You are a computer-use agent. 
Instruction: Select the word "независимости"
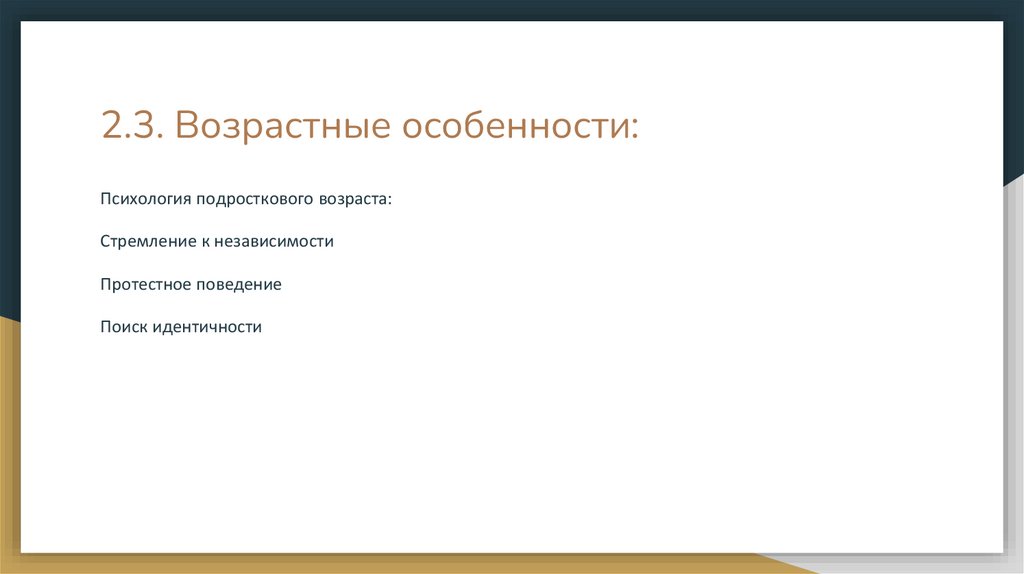tap(274, 242)
